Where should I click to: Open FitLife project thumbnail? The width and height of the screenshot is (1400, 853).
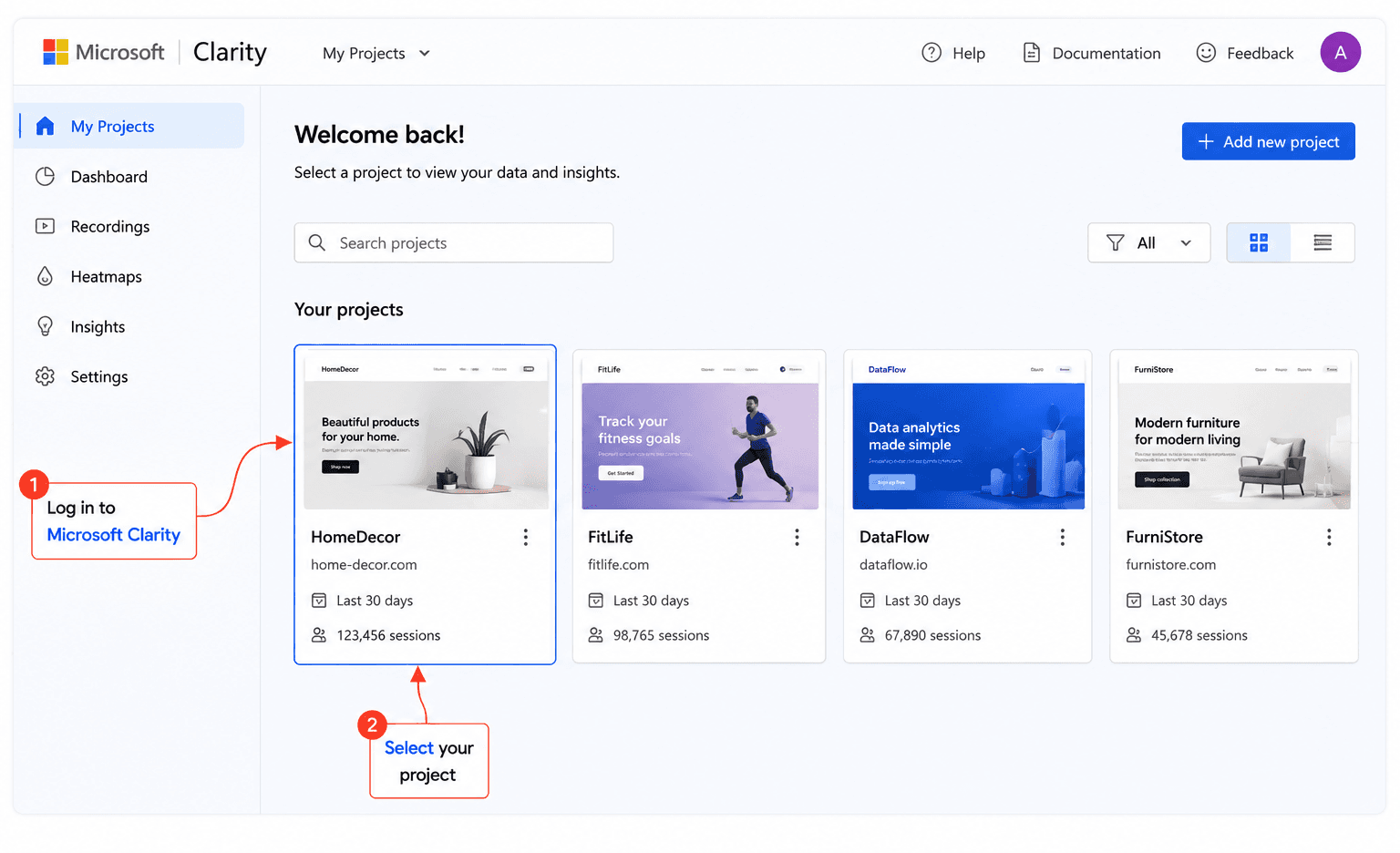pyautogui.click(x=700, y=432)
